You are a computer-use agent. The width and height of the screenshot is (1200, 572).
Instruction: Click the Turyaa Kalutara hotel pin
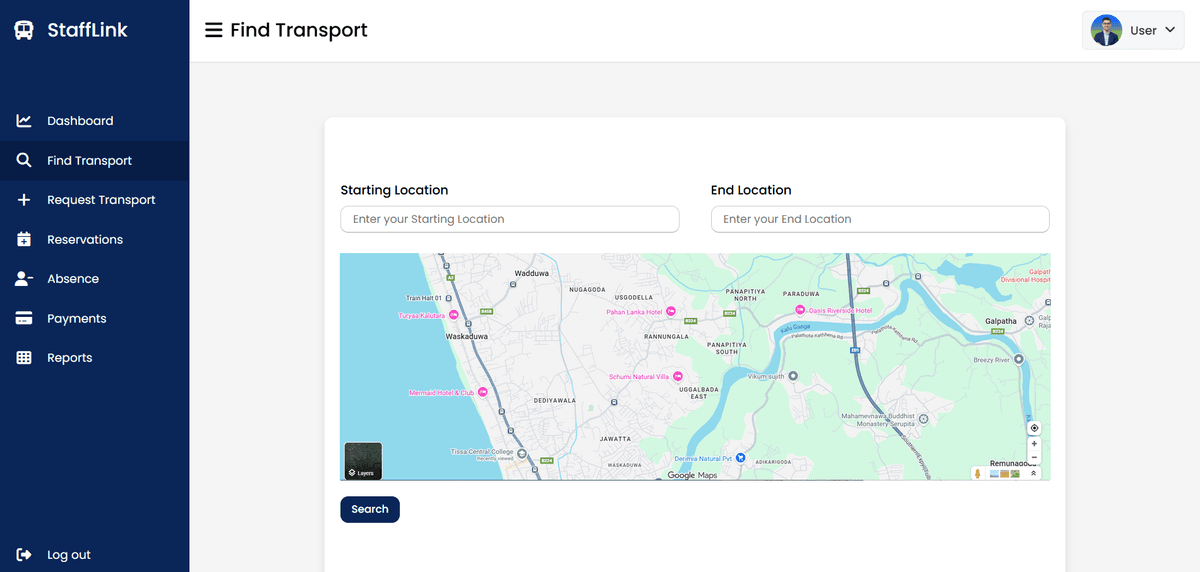(x=453, y=315)
